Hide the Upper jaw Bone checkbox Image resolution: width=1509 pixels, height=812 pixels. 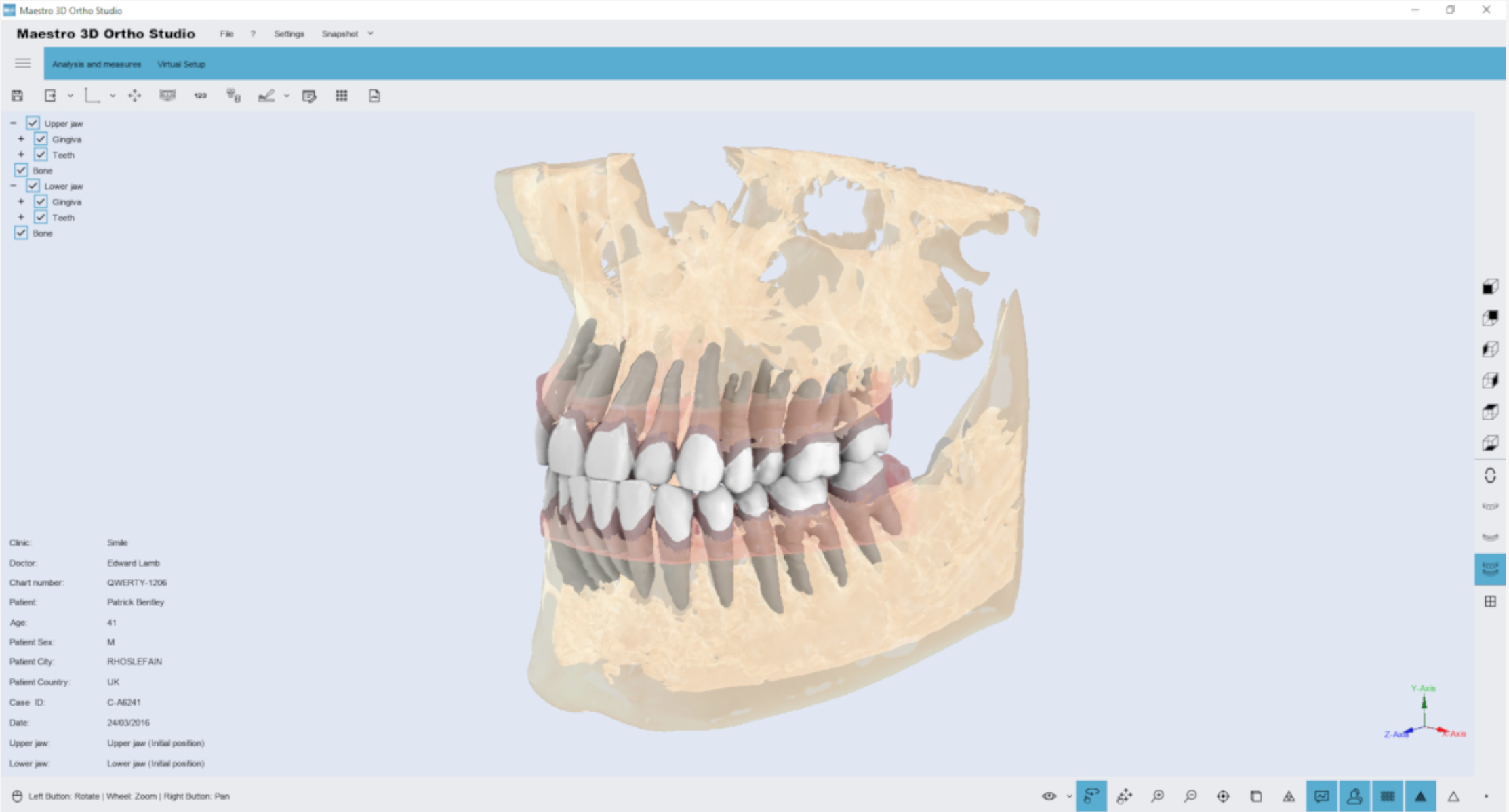tap(21, 170)
